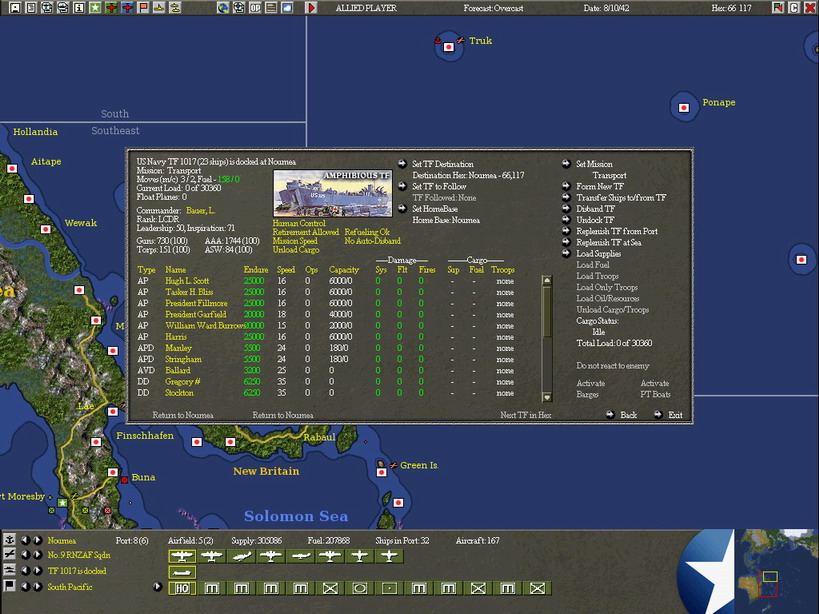819x614 pixels.
Task: Select the Ponape base marker on map
Action: tap(683, 108)
